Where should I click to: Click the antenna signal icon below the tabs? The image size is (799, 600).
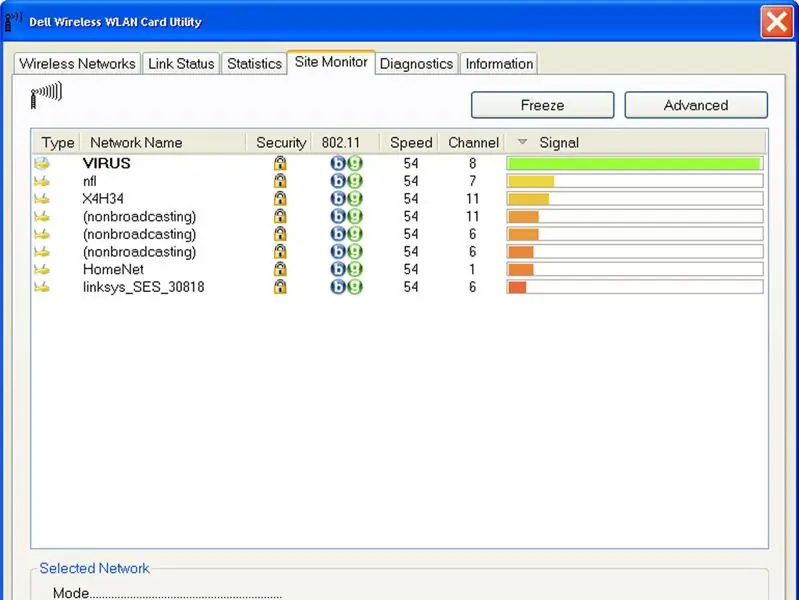(46, 95)
